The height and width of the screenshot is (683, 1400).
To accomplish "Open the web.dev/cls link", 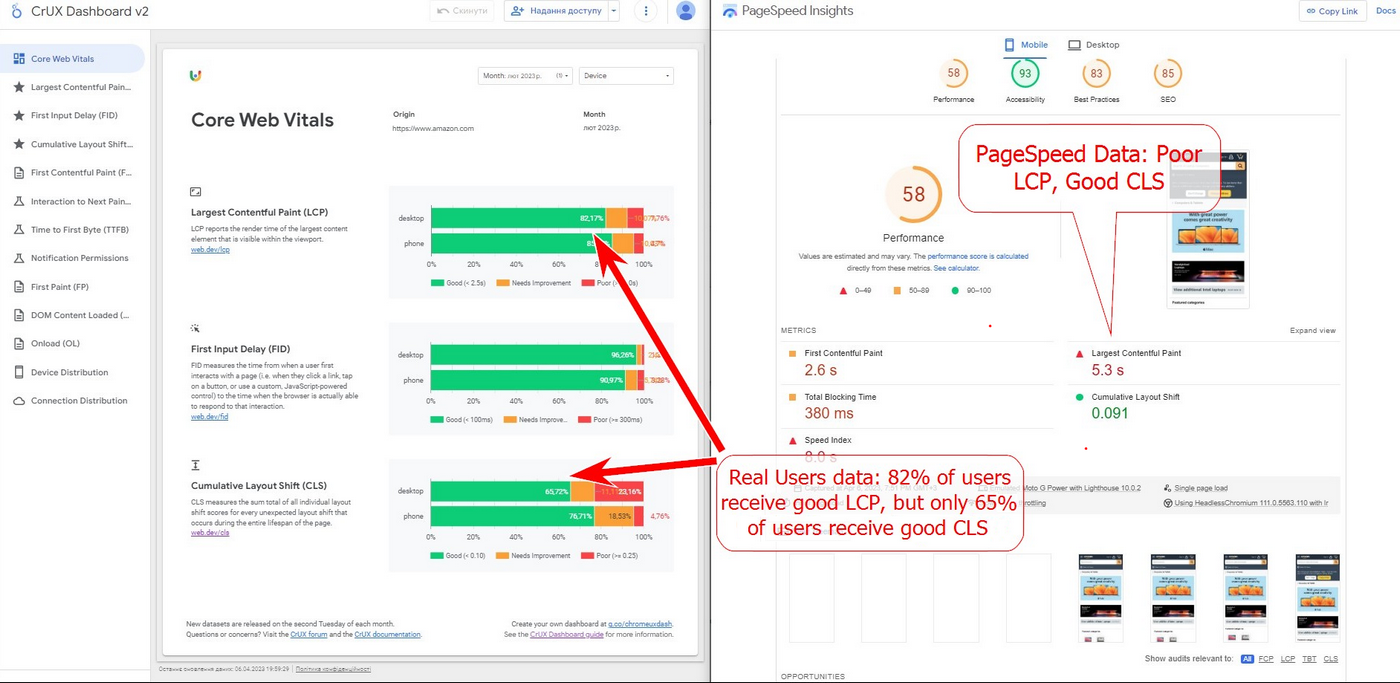I will click(210, 533).
